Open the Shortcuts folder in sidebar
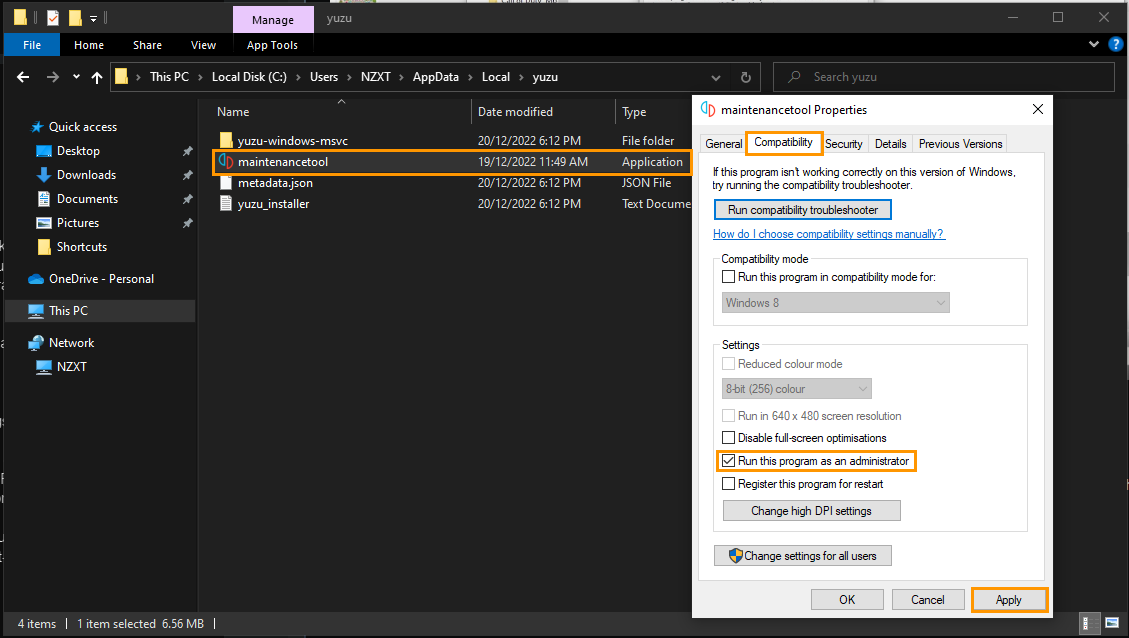The width and height of the screenshot is (1129, 638). [x=82, y=247]
